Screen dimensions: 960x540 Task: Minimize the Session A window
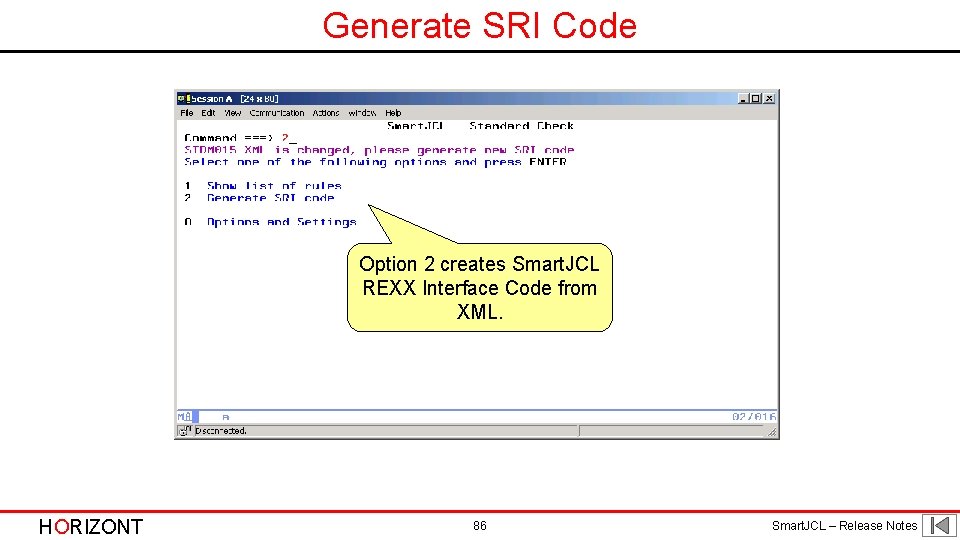click(x=743, y=99)
